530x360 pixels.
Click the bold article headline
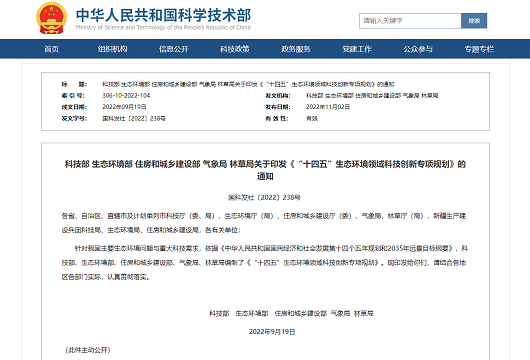pos(265,170)
